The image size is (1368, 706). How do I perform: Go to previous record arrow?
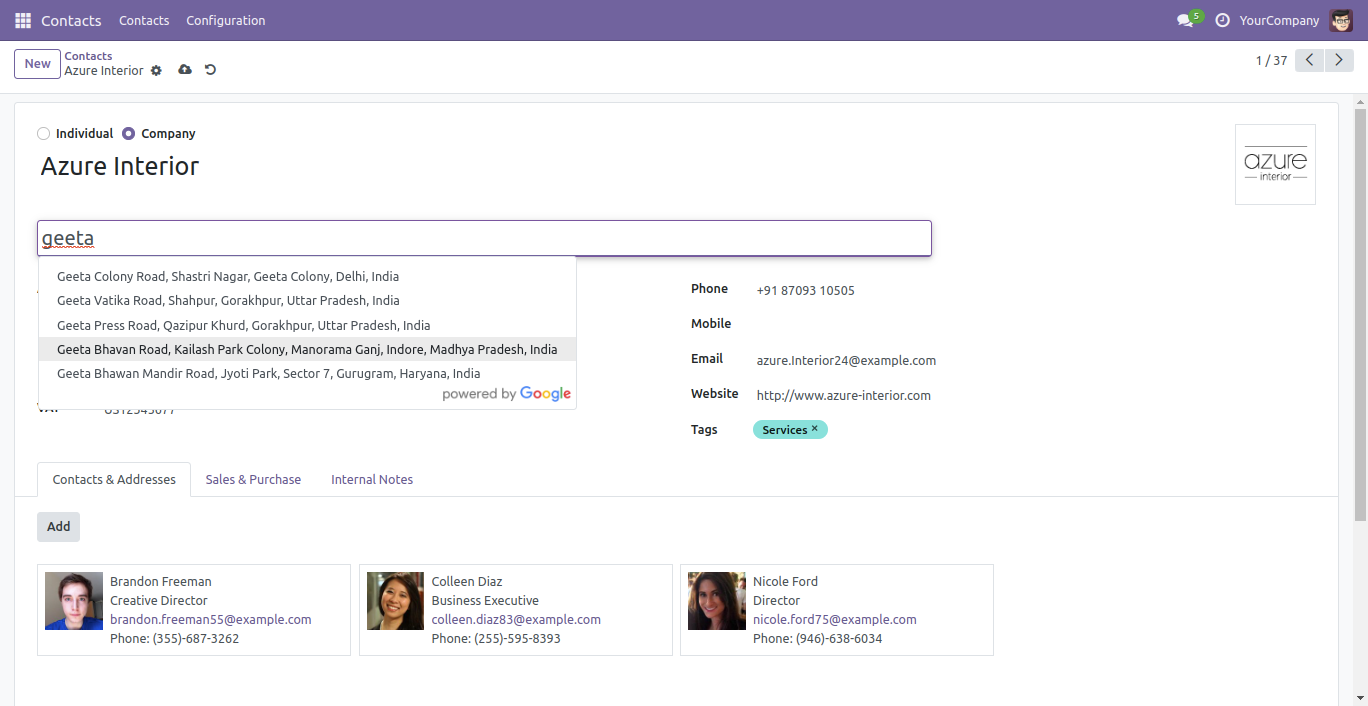tap(1310, 60)
